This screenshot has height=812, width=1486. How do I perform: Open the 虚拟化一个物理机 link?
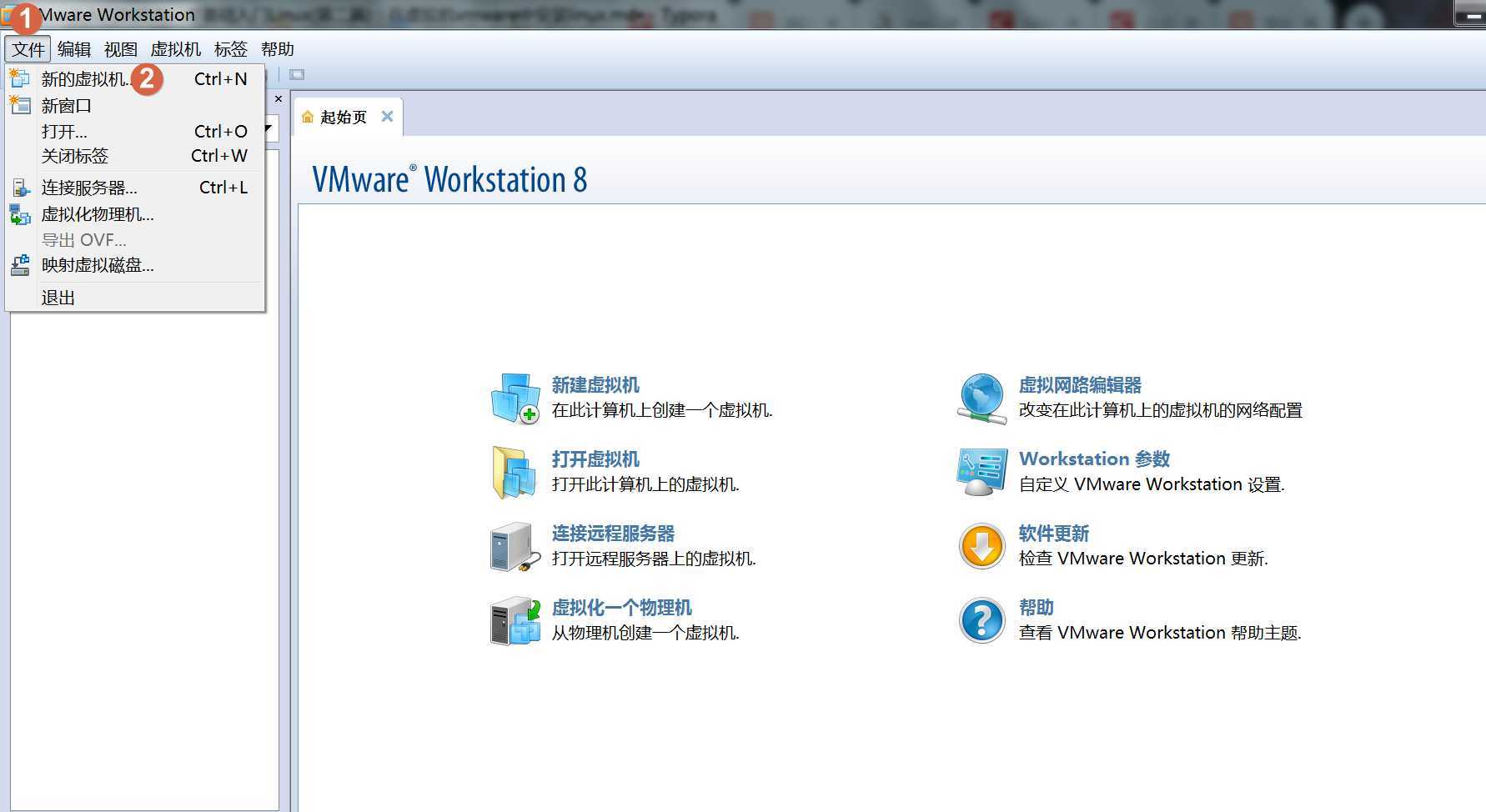click(x=622, y=608)
